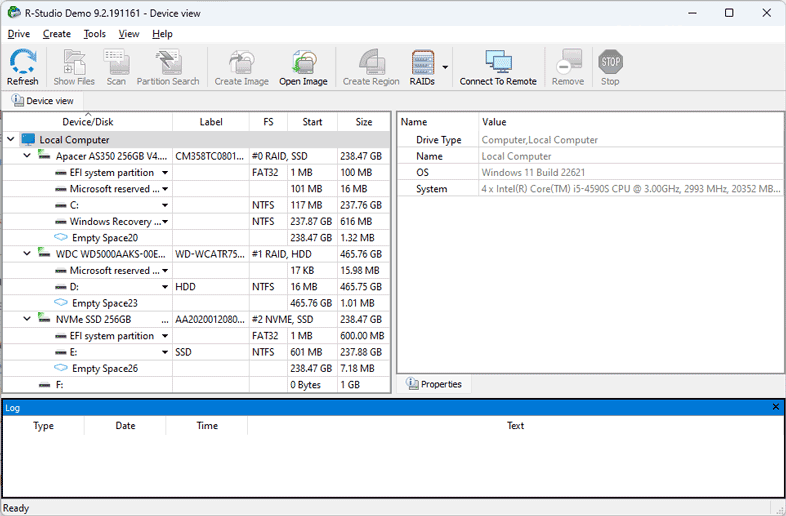
Task: Select Microsoft reserved partition at 101 MB
Action: pos(196,189)
